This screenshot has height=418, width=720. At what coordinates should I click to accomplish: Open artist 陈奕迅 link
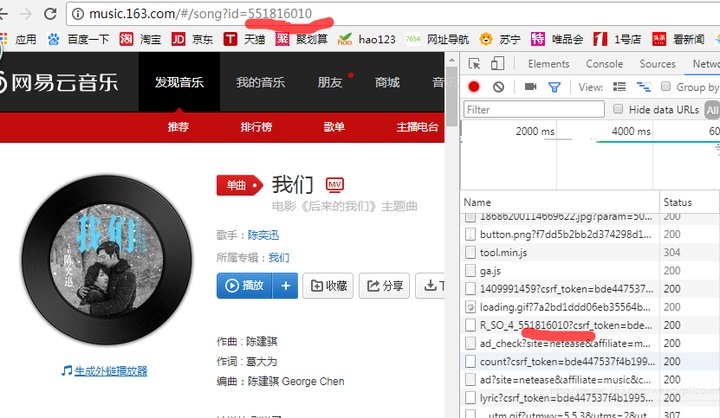coord(263,235)
